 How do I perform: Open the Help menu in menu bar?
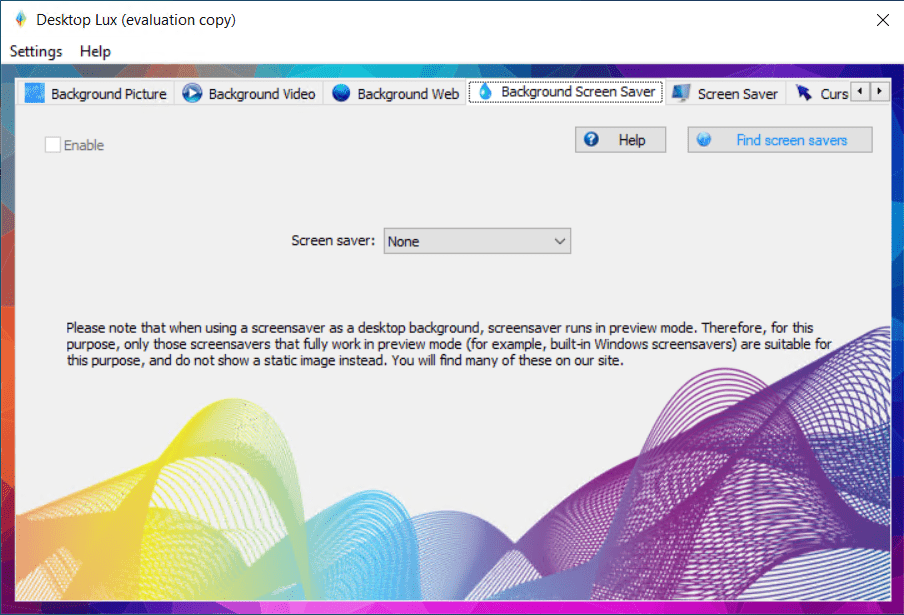95,51
